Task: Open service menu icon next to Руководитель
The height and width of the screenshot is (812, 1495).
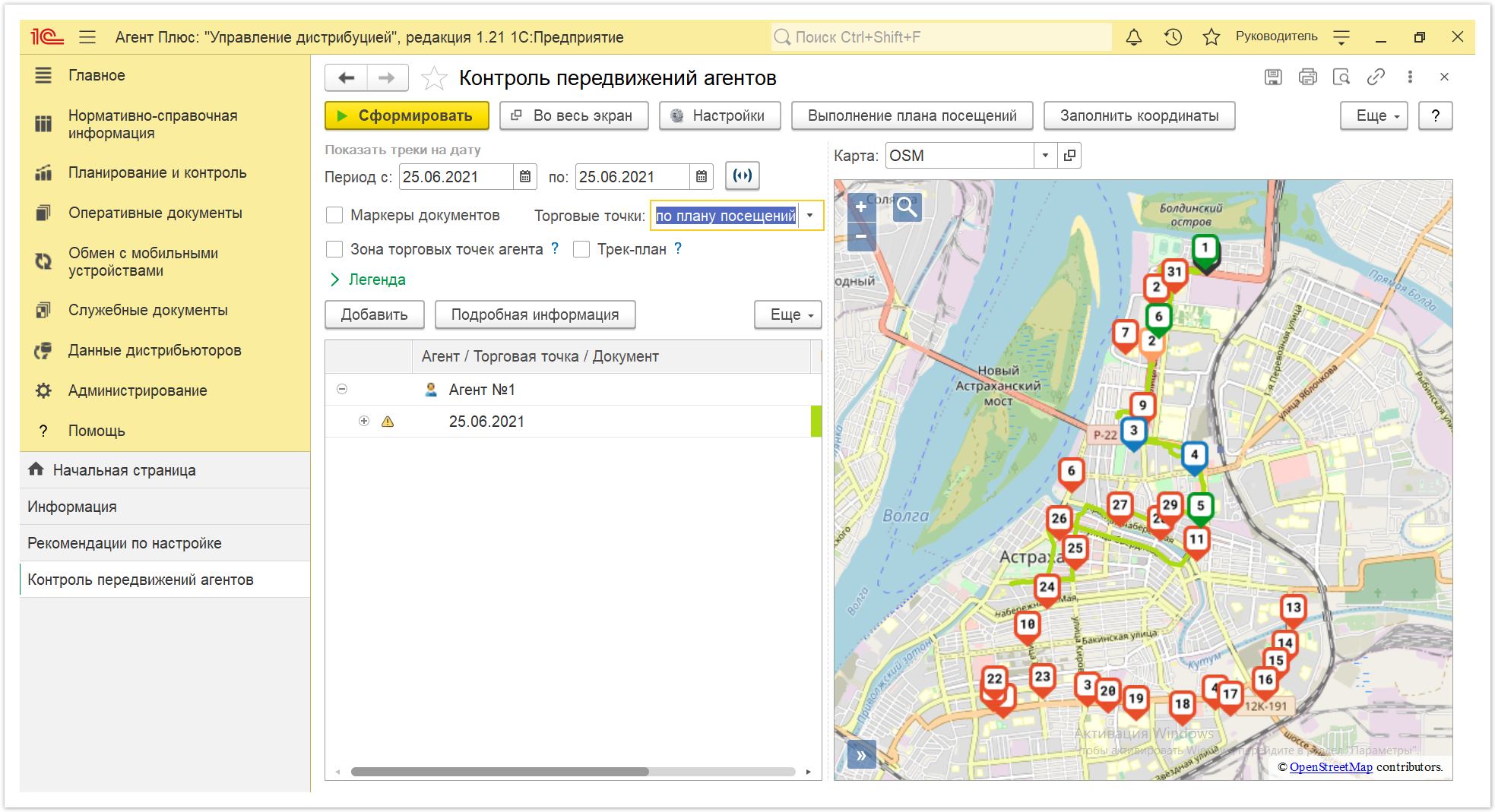Action: pos(1341,36)
